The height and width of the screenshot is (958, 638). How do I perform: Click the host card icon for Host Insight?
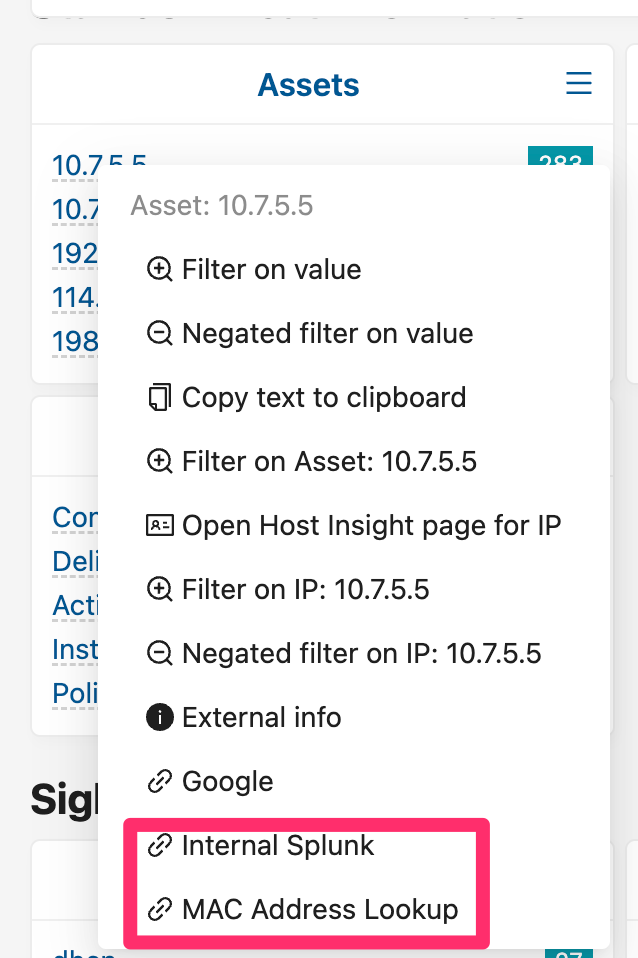click(x=159, y=525)
